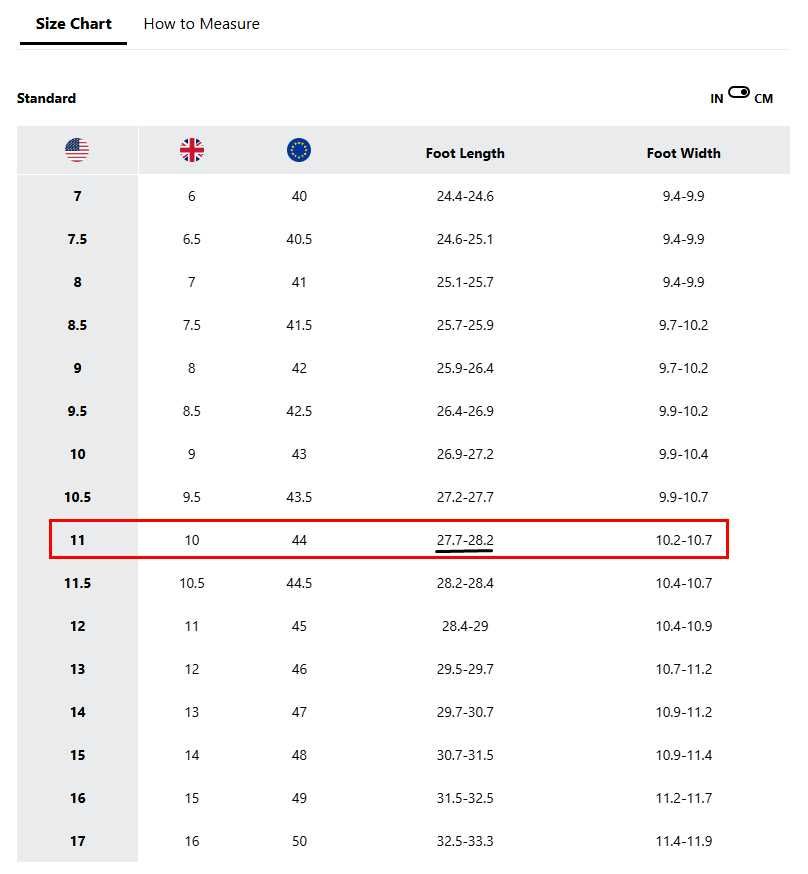Image resolution: width=808 pixels, height=874 pixels.
Task: Click the EU flag icon column header
Action: [299, 150]
